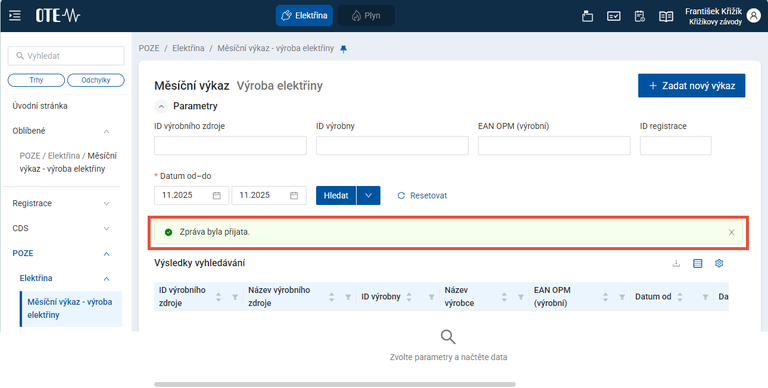Filter the Název výrobního zdroje column

click(348, 297)
